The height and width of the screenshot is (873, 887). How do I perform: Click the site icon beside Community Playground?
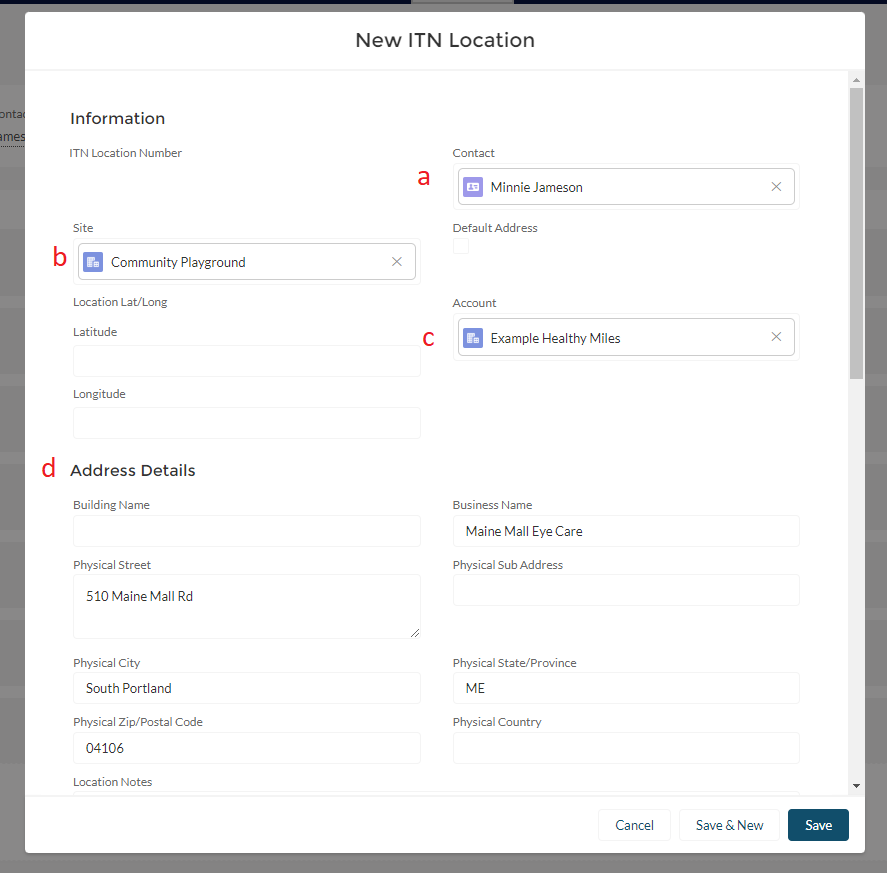[x=93, y=262]
